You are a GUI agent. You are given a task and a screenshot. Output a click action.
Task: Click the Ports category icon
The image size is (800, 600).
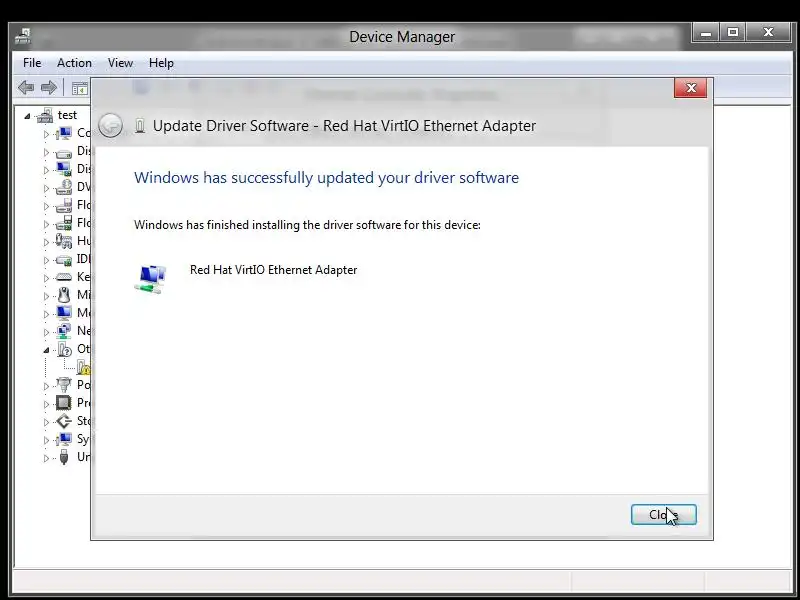64,385
